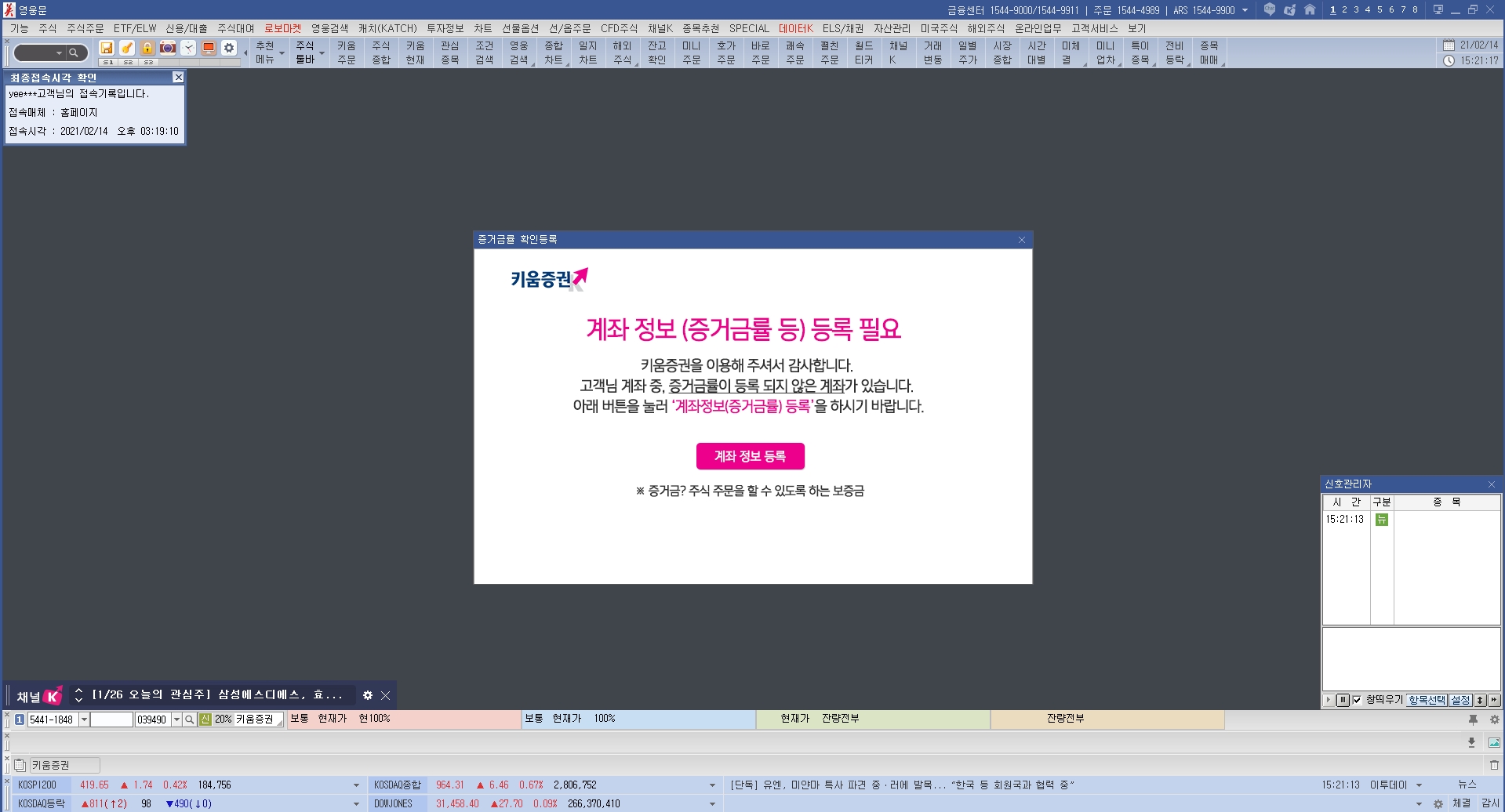The image size is (1505, 812).
Task: Click the magnifier in the screen search box
Action: [x=74, y=53]
